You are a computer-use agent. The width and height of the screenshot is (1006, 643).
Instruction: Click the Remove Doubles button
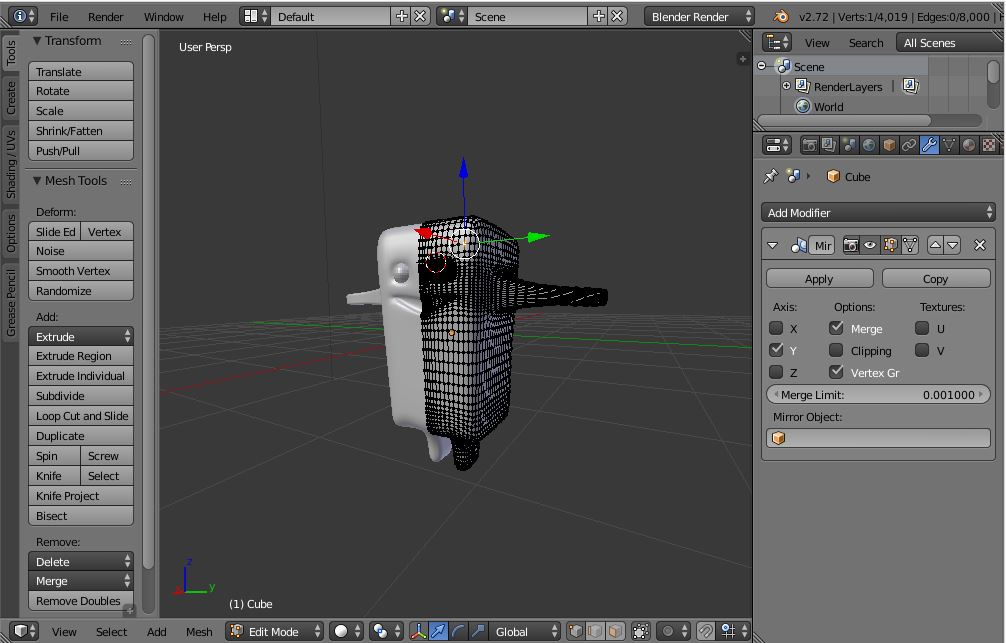point(81,601)
